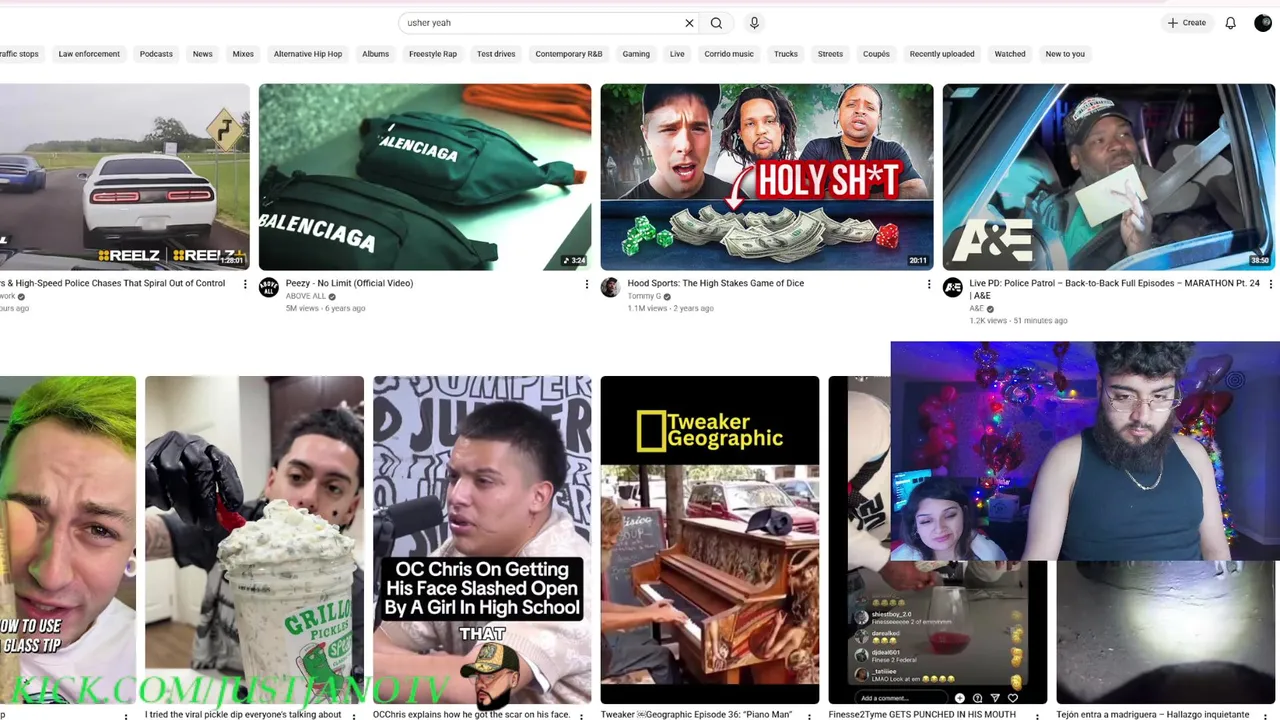1280x720 pixels.
Task: Select the Contemporary R&B chip
Action: point(569,54)
